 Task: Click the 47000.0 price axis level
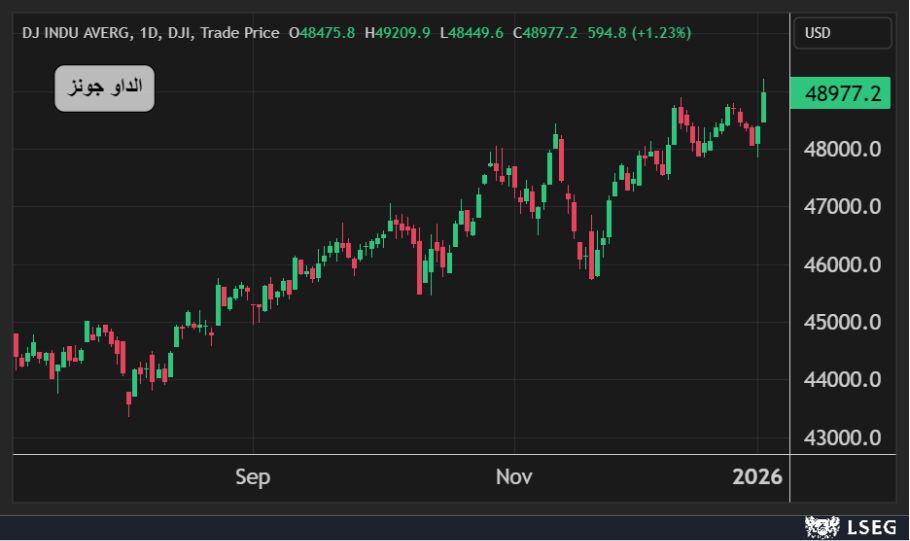tap(842, 207)
